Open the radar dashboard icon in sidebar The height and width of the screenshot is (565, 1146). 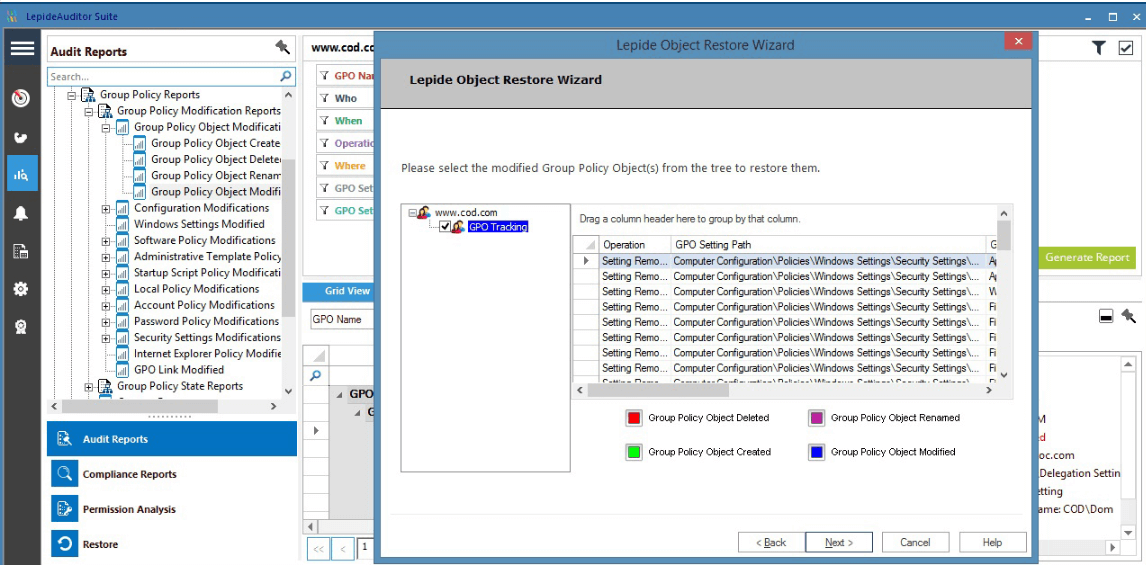tap(21, 98)
